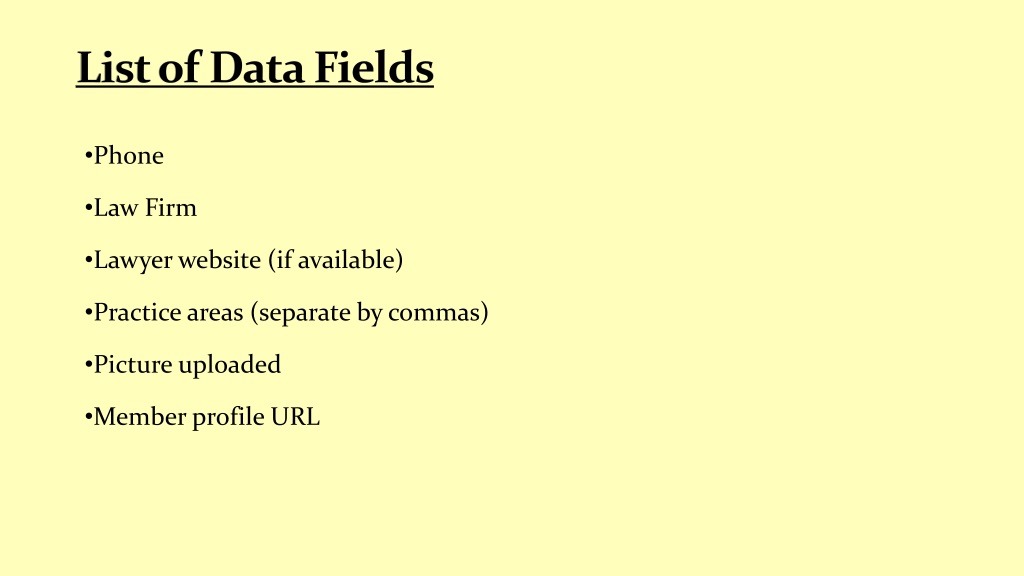
Task: Click the 'Member profile URL' bullet line
Action: (202, 417)
